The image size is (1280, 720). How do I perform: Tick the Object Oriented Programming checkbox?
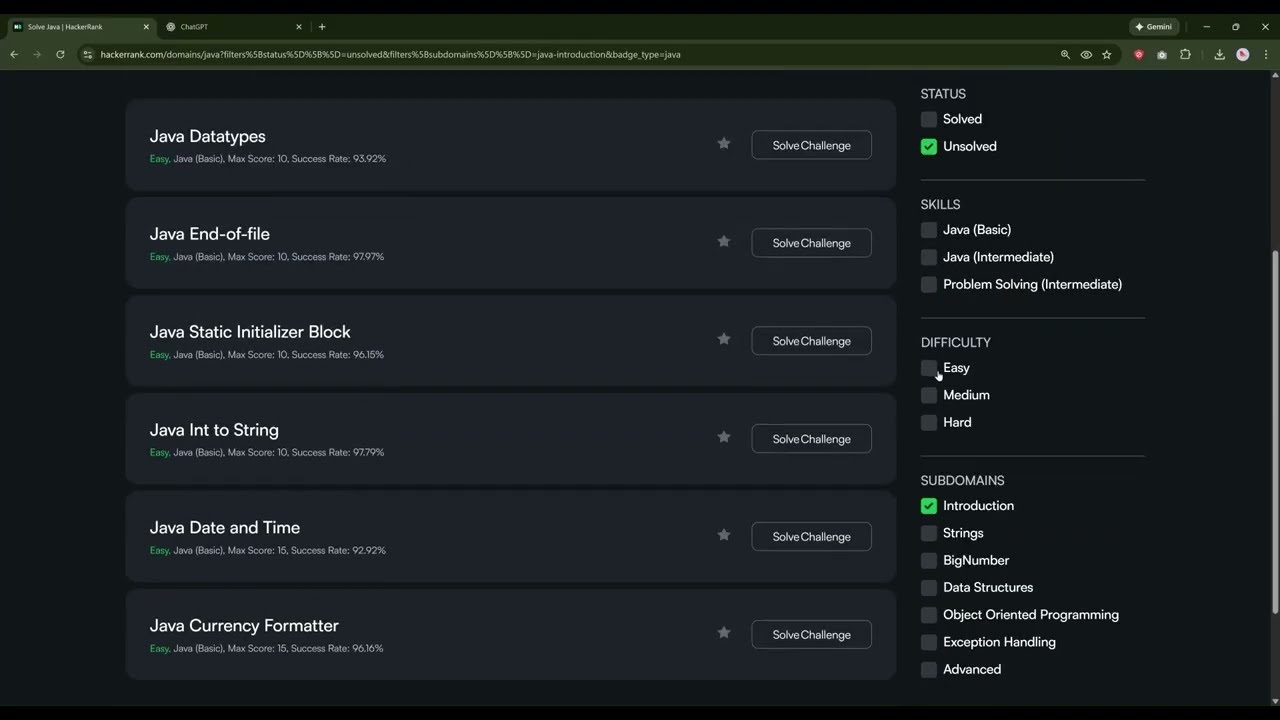coord(929,615)
